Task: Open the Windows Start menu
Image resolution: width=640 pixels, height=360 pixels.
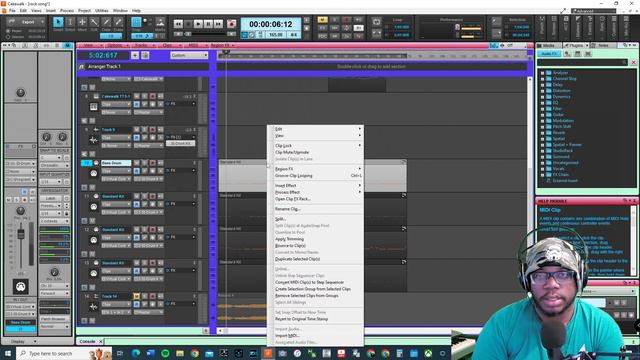Action: pos(8,353)
